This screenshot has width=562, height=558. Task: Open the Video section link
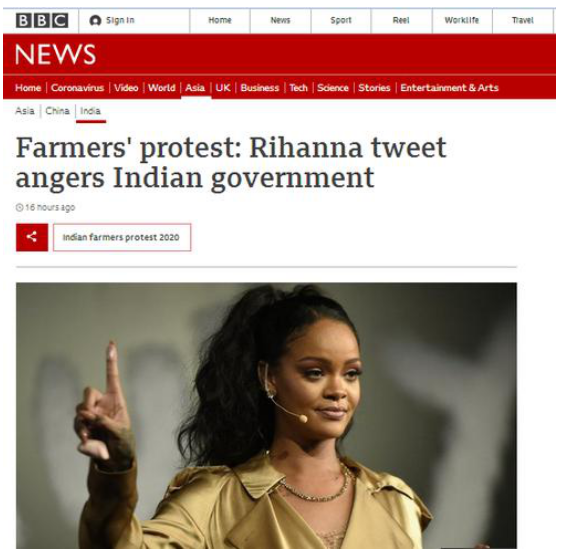126,88
